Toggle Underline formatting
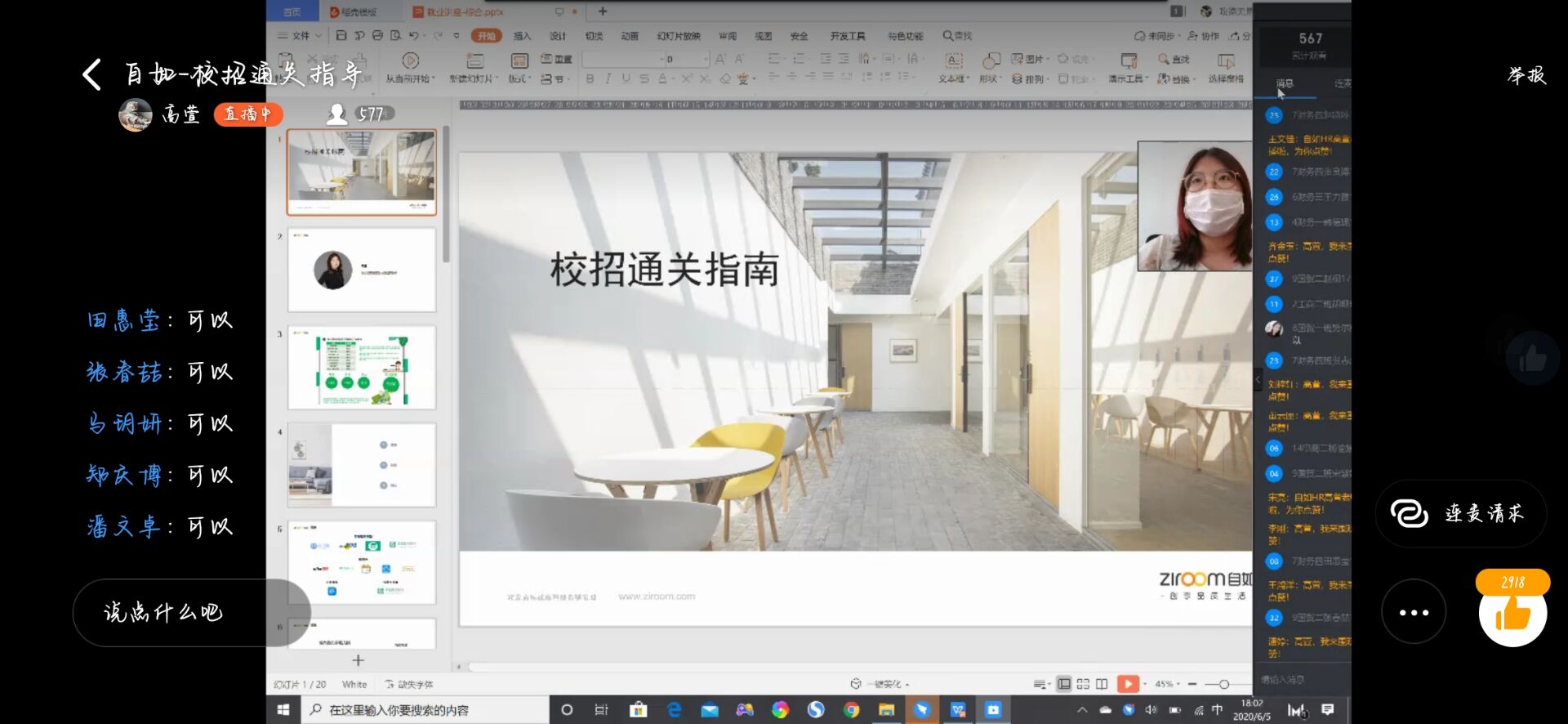The image size is (1568, 724). [x=626, y=78]
